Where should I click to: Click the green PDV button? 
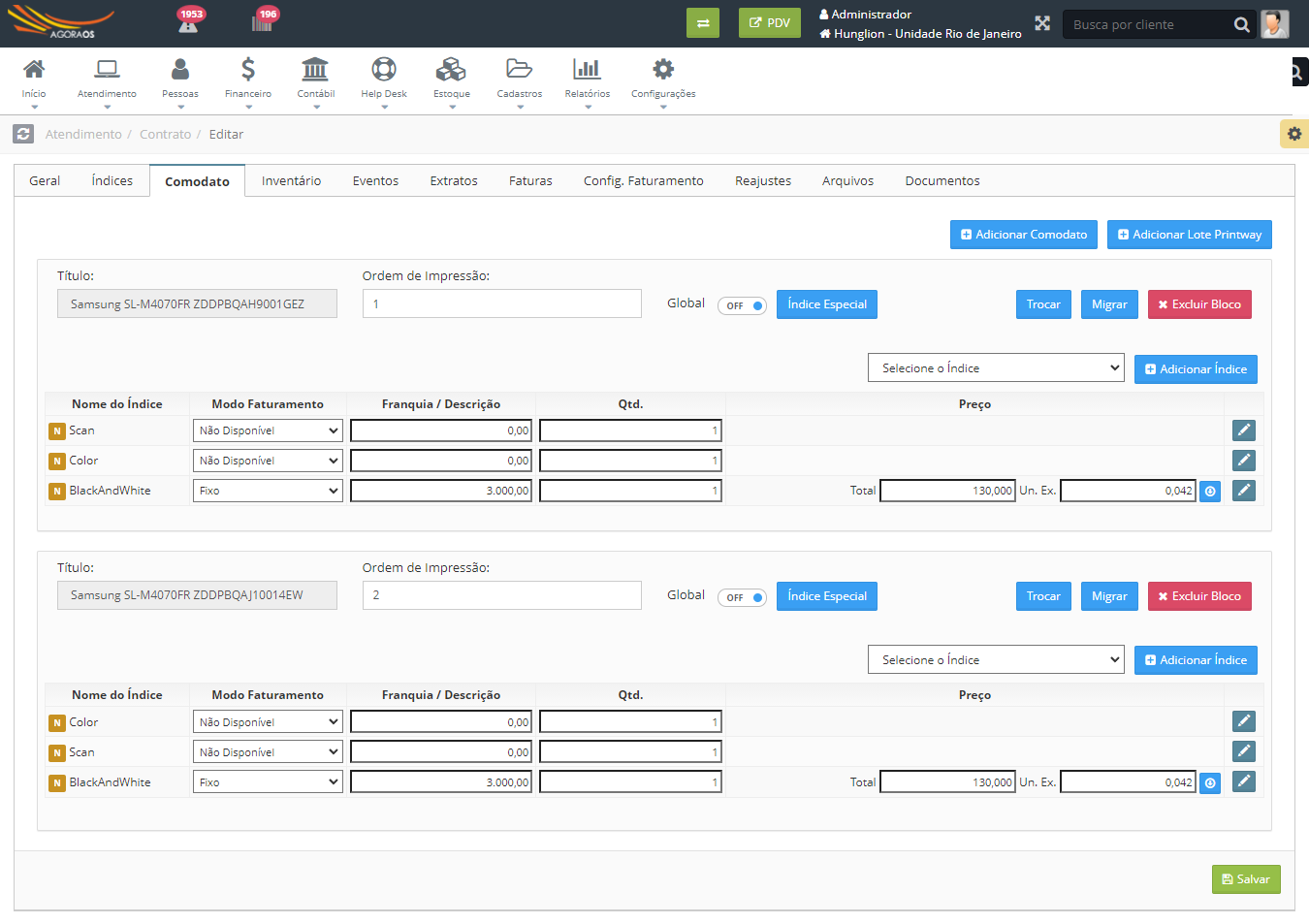770,23
